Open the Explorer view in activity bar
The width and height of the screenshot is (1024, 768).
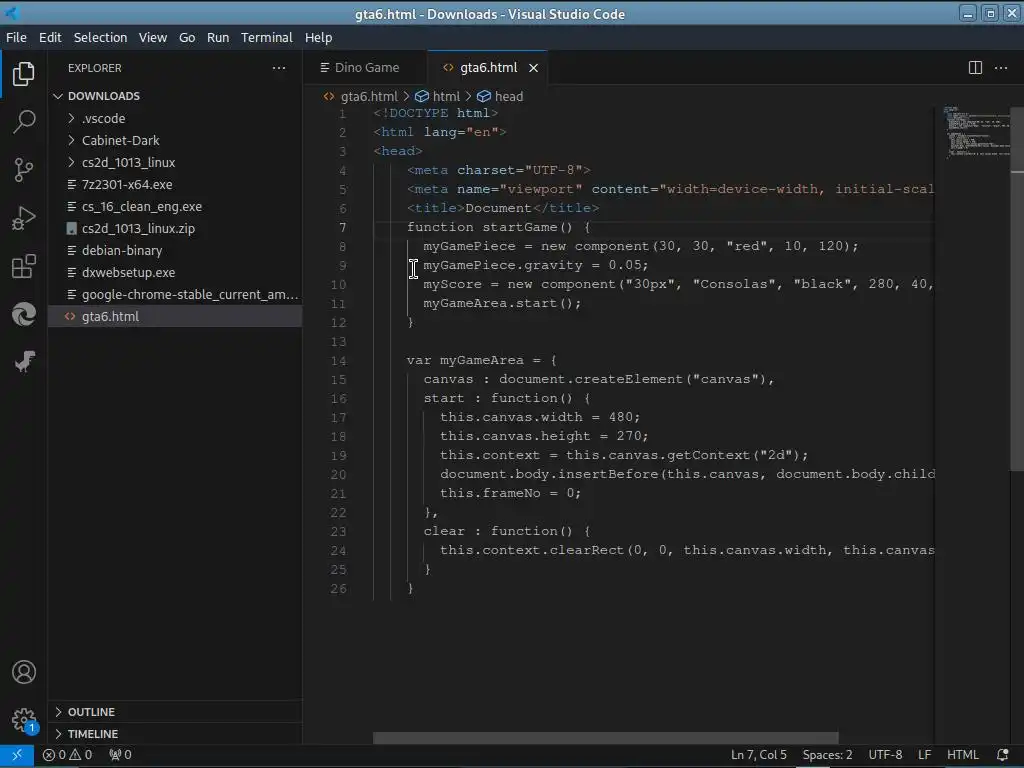pos(24,74)
